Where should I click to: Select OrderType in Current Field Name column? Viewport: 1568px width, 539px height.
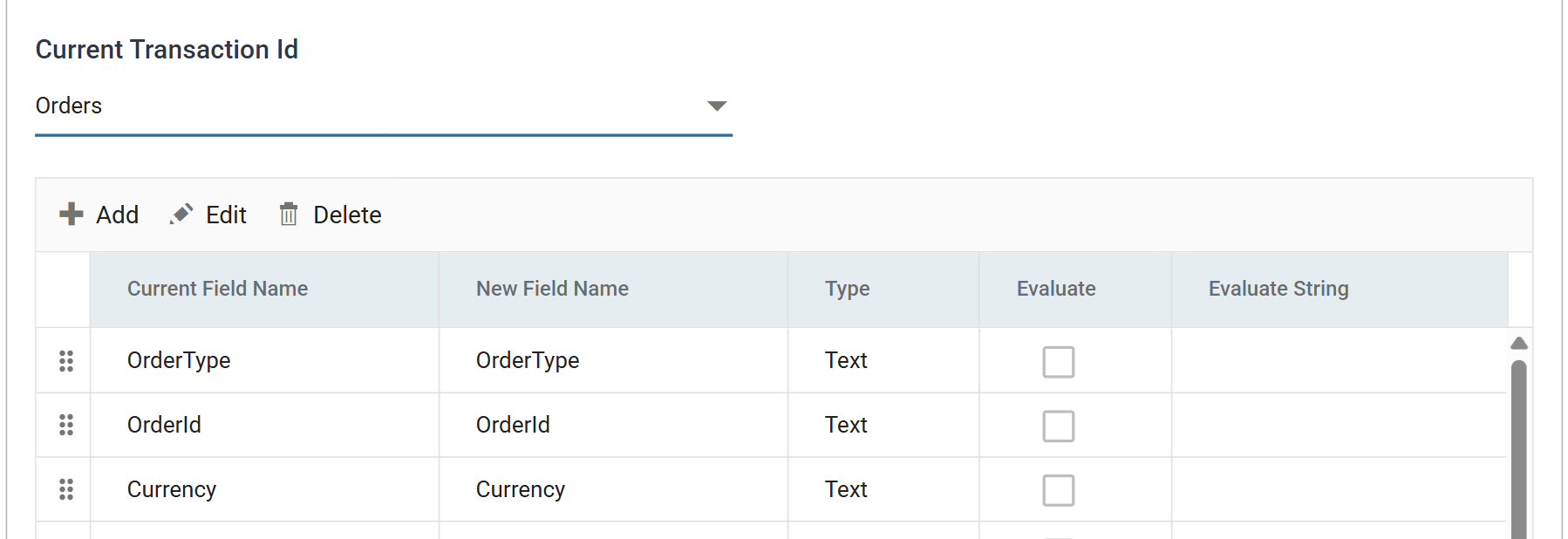(x=179, y=360)
